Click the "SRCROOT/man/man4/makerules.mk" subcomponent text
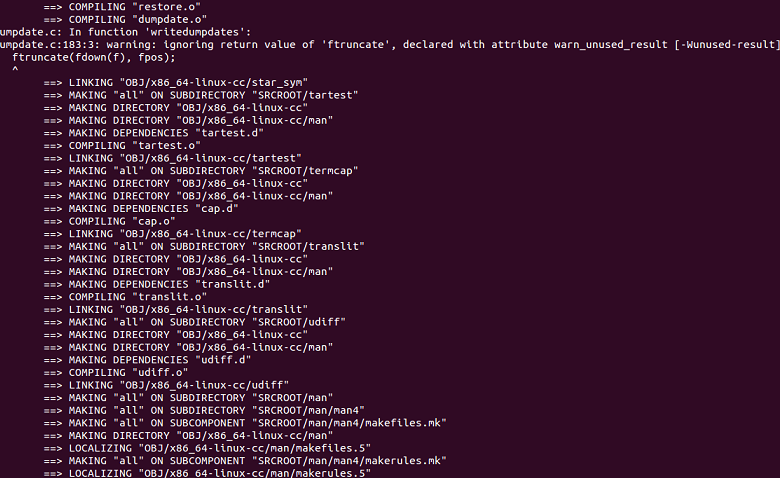The image size is (780, 478). point(349,461)
